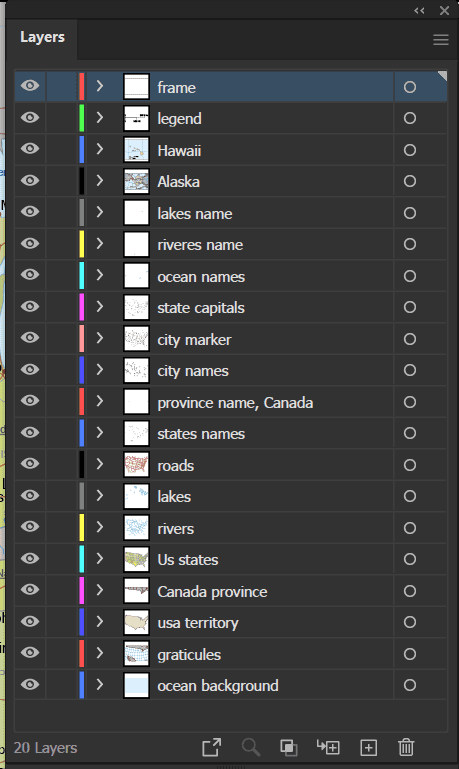Click target circle for roads layer

pyautogui.click(x=410, y=465)
